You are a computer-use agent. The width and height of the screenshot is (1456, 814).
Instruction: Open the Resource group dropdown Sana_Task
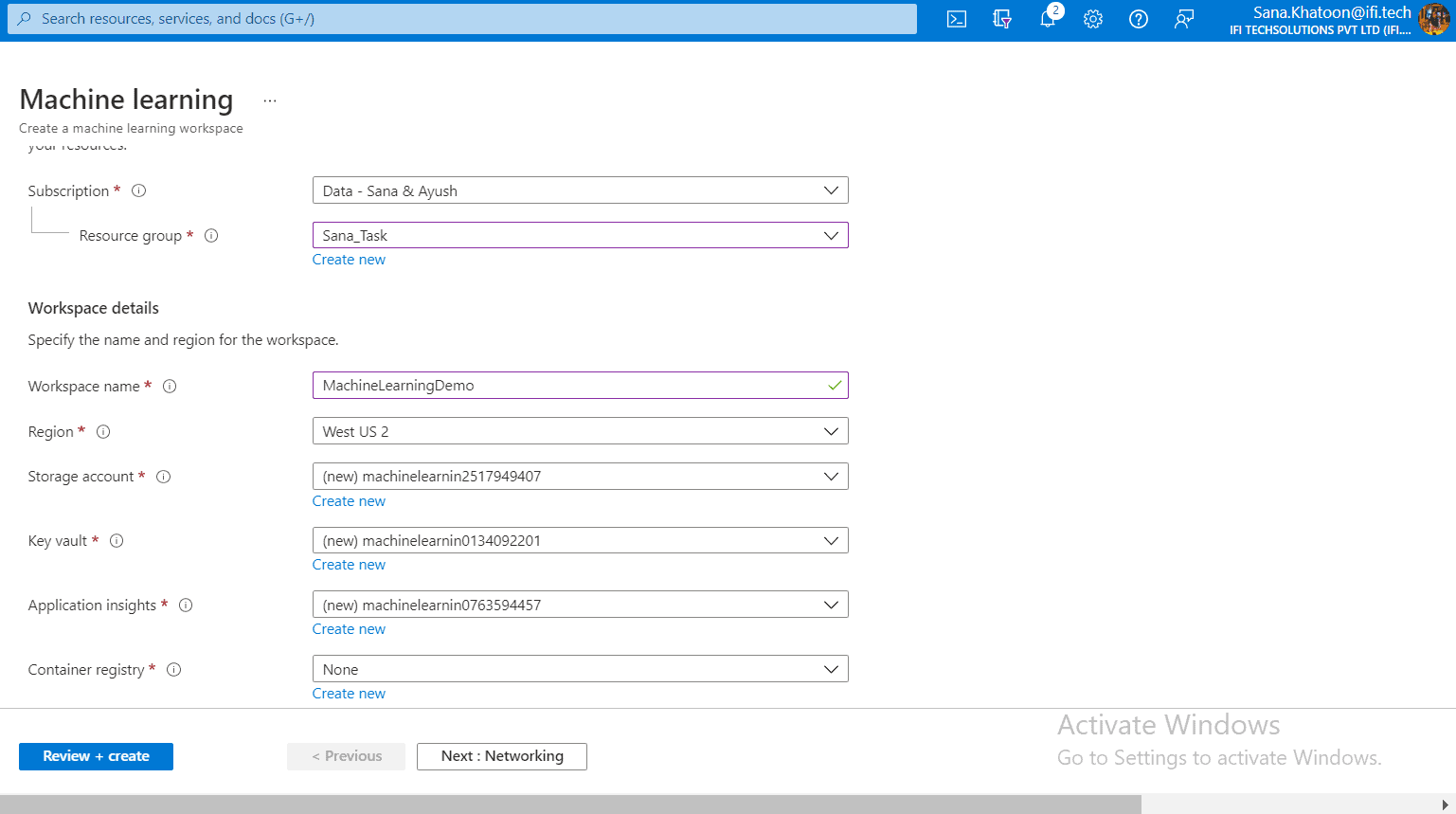(580, 235)
